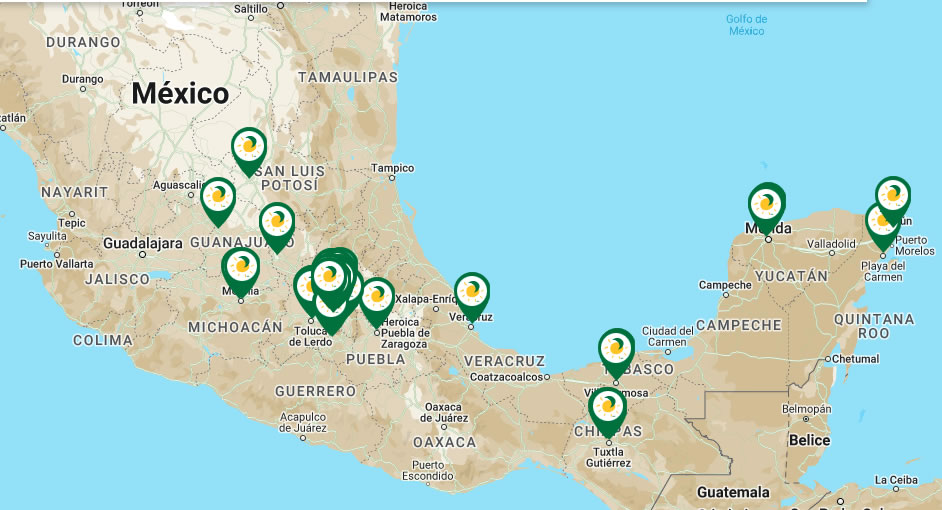942x510 pixels.
Task: Click the NAYARIT state label
Action: pyautogui.click(x=74, y=192)
